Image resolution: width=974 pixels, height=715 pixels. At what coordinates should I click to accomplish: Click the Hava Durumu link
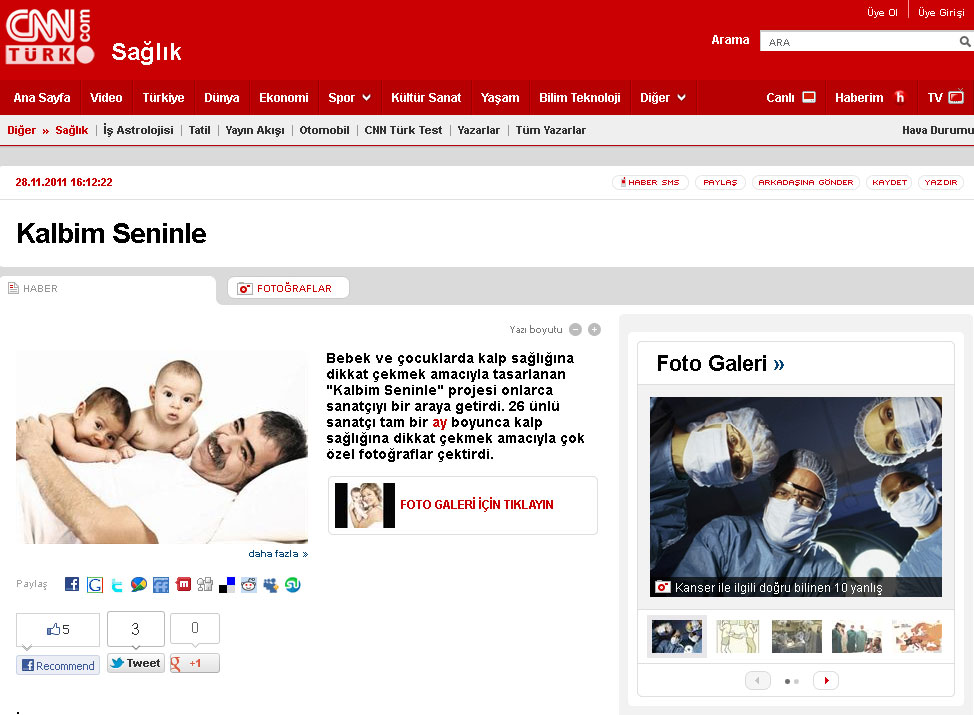pyautogui.click(x=937, y=130)
